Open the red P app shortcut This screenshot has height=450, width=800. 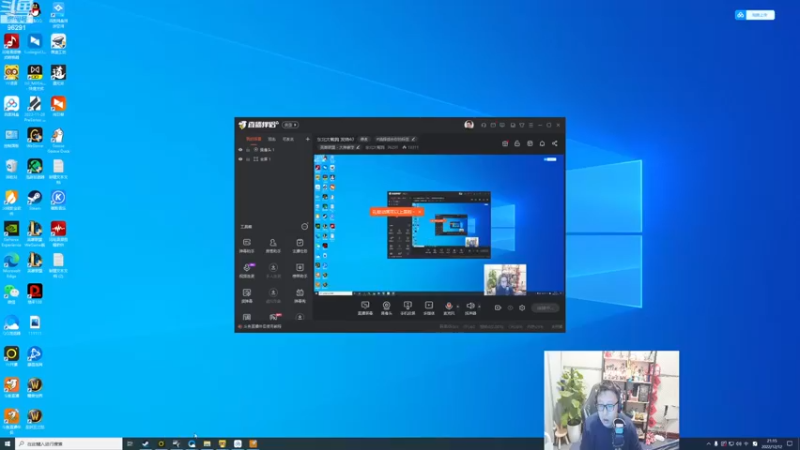(35, 294)
